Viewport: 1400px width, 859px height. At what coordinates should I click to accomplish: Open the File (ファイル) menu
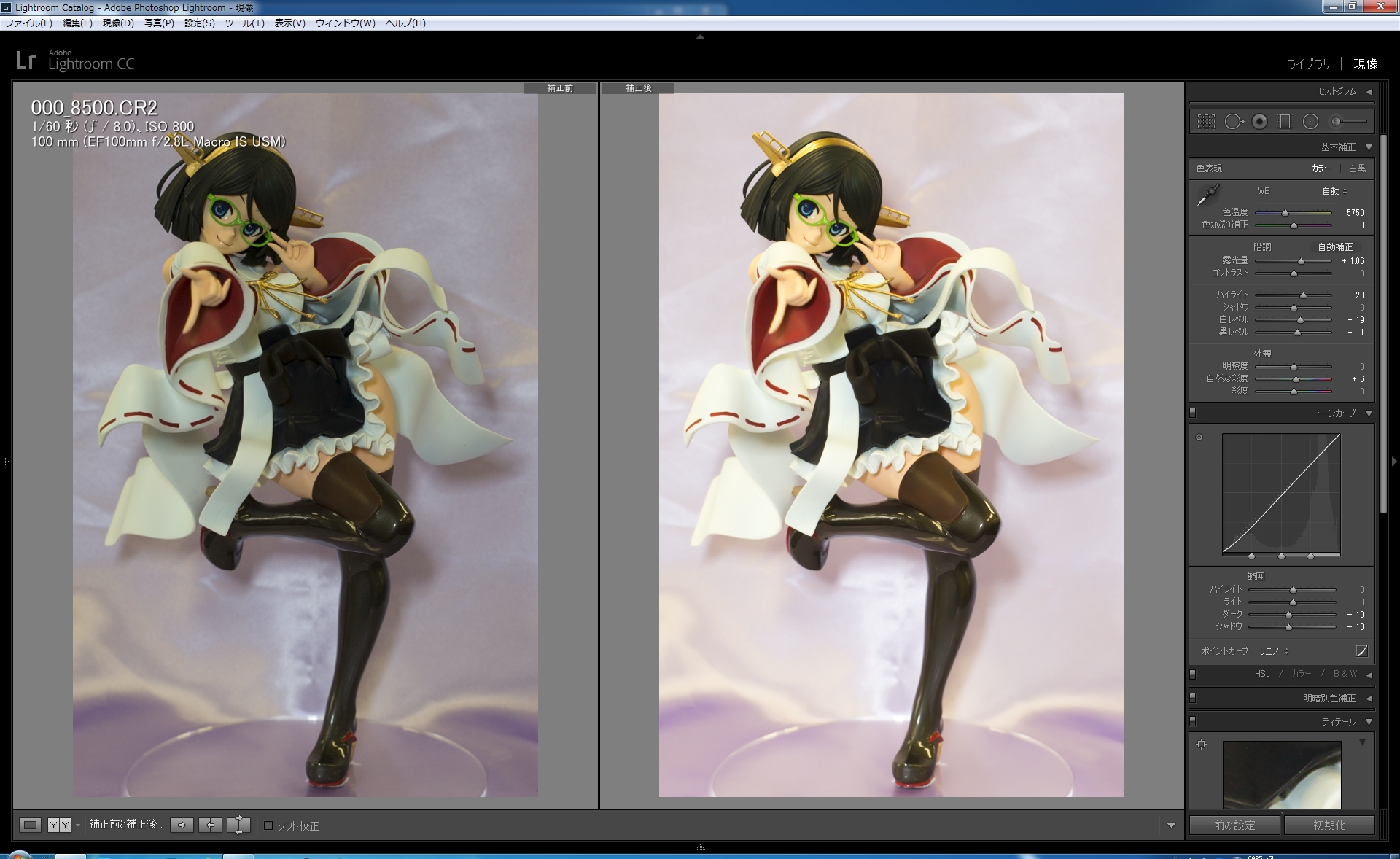(28, 23)
